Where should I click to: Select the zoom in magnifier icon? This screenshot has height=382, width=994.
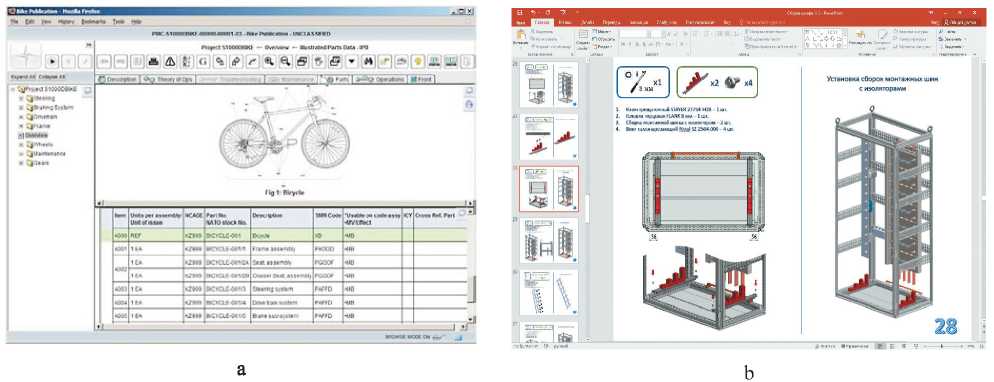tap(269, 61)
